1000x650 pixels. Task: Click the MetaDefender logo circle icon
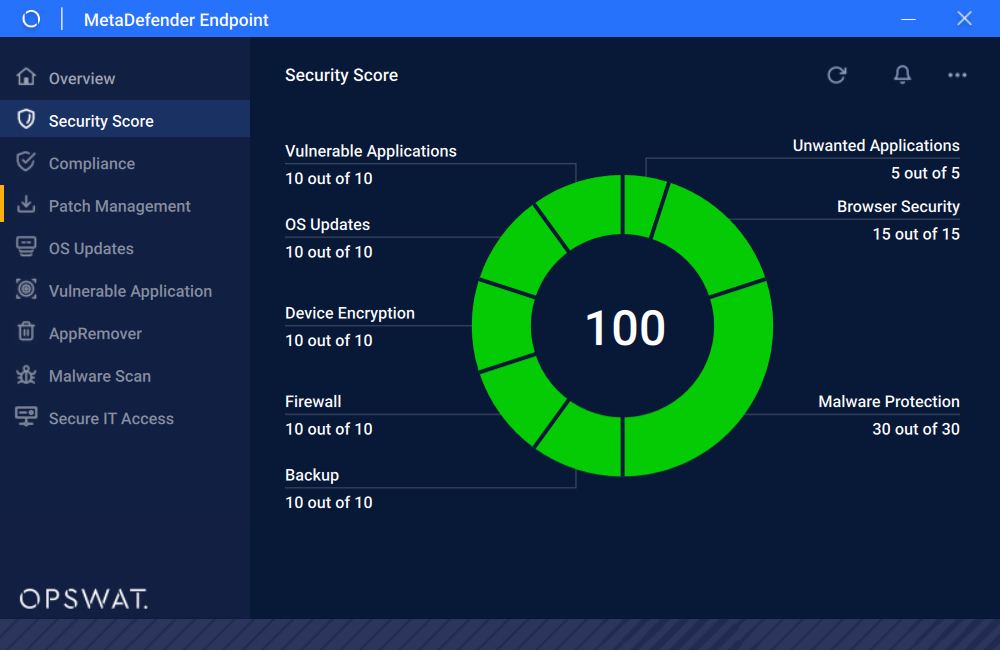[x=31, y=19]
